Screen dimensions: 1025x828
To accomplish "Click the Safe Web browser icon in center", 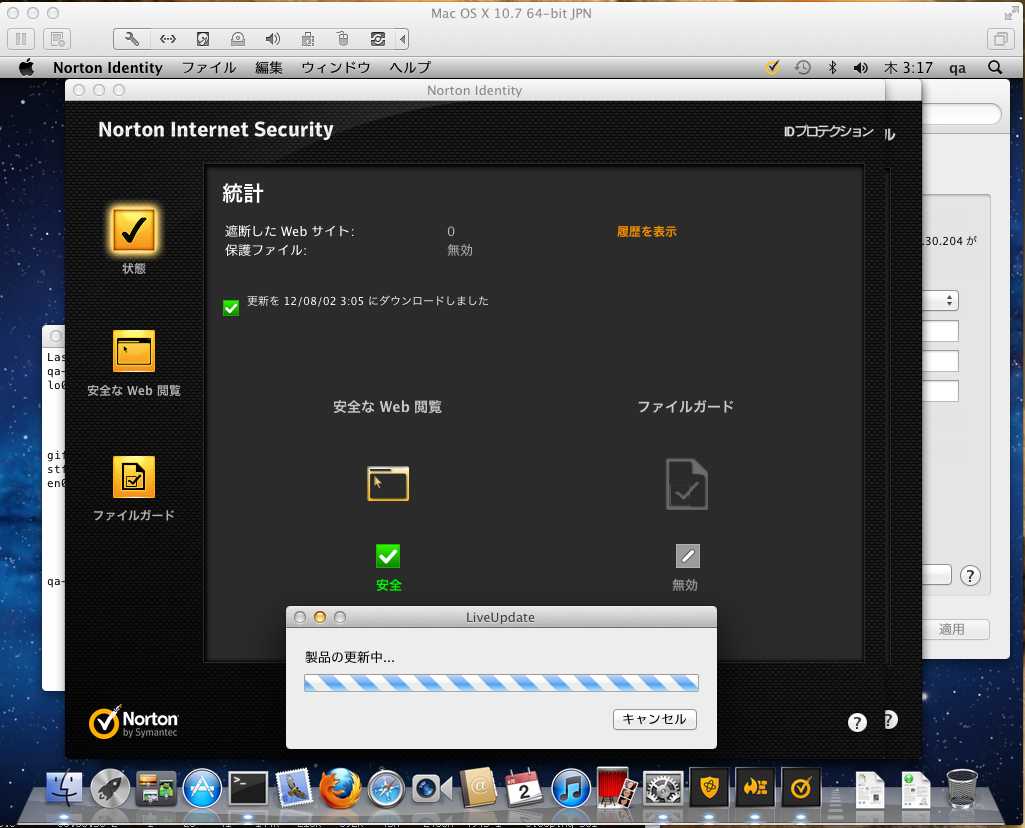I will [x=388, y=483].
